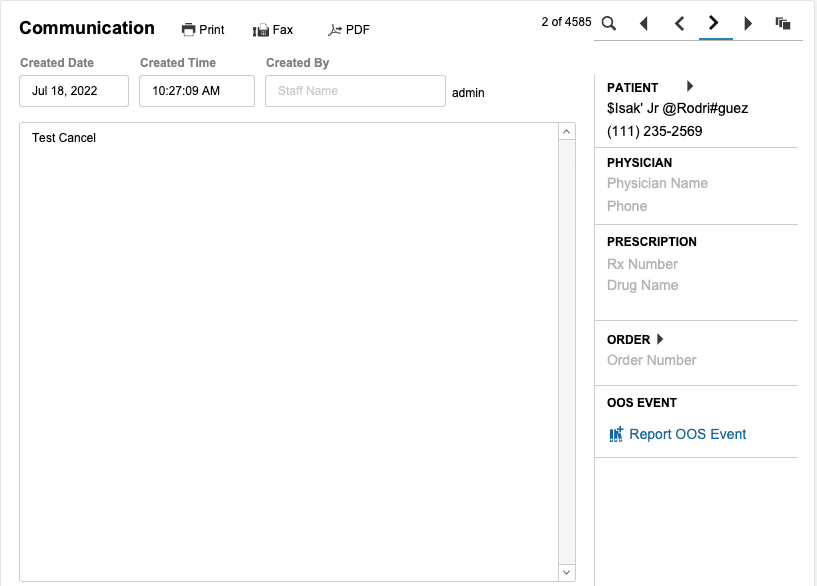The image size is (817, 586).
Task: Edit the Created Time field
Action: (197, 91)
